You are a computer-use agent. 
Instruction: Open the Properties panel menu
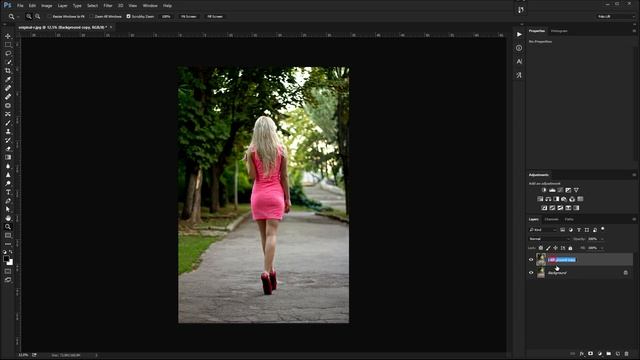click(x=634, y=31)
